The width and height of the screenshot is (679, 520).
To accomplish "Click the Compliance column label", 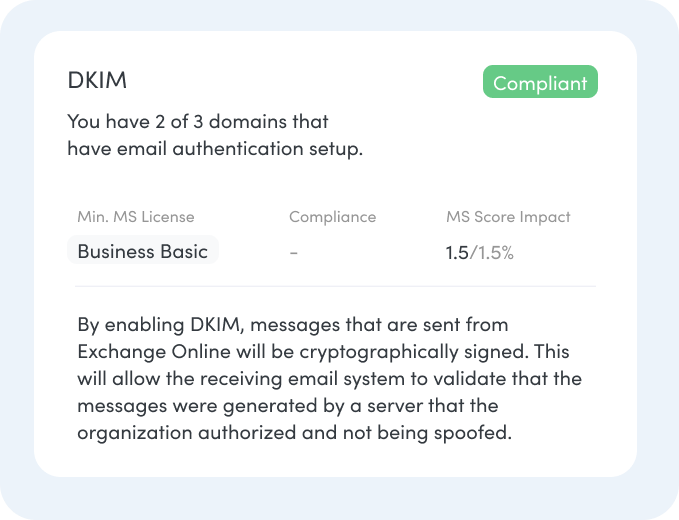I will [332, 216].
